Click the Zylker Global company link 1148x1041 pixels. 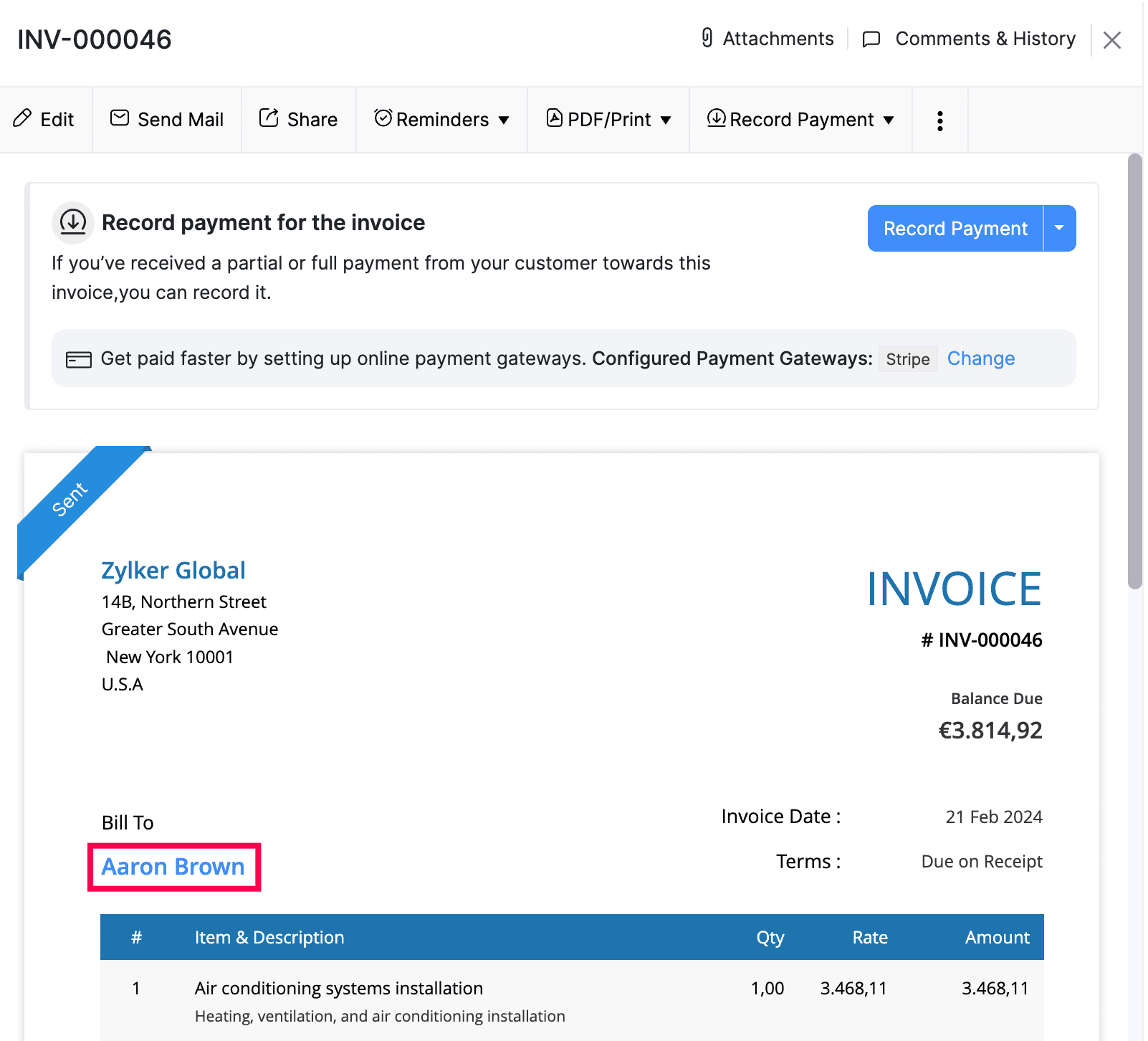(173, 570)
